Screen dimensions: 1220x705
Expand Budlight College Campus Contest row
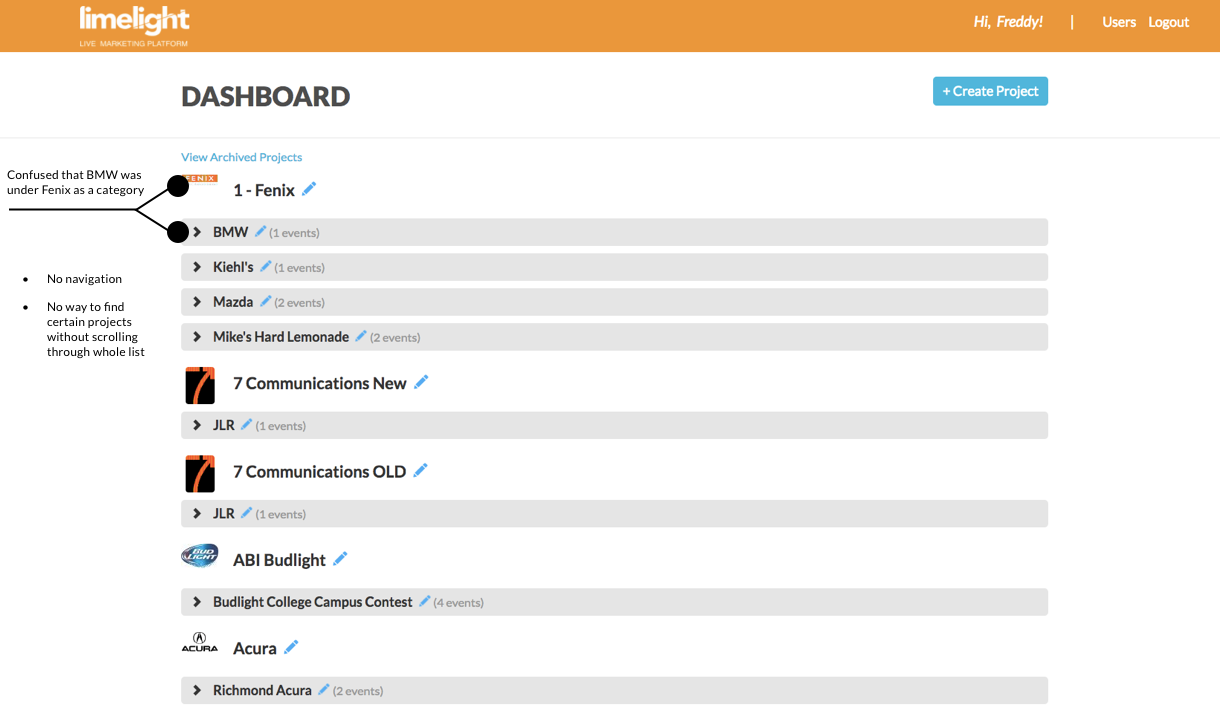pyautogui.click(x=197, y=602)
